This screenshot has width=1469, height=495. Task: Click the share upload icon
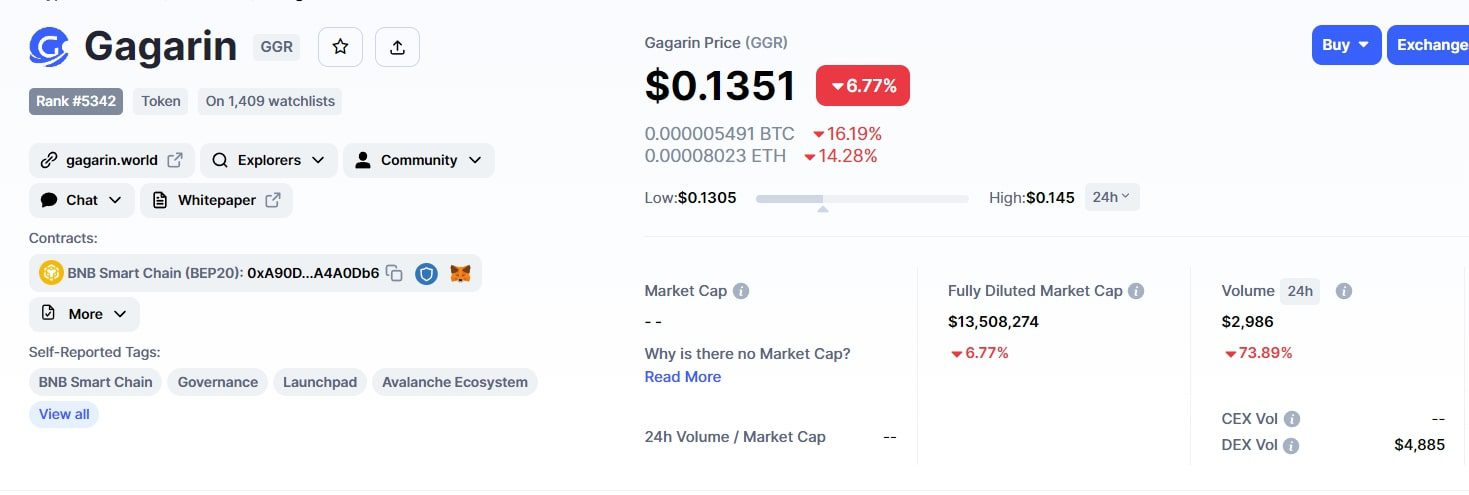point(397,47)
